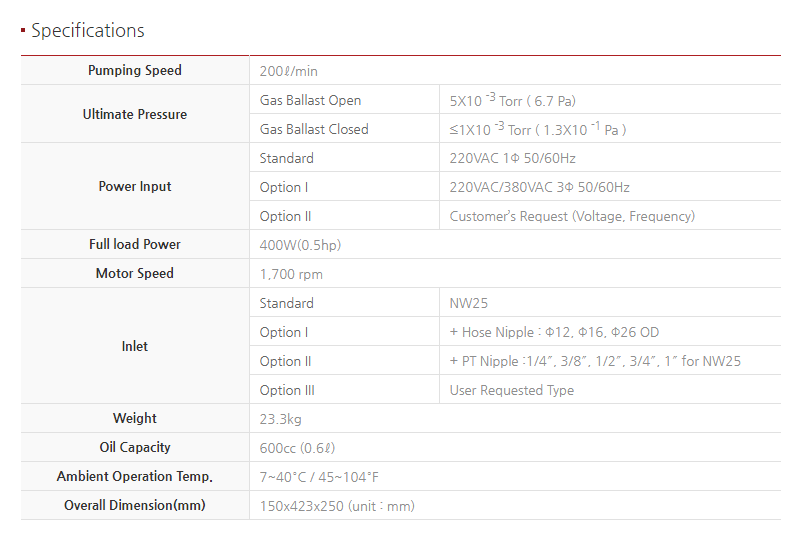Click the Specifications heading

tap(88, 31)
